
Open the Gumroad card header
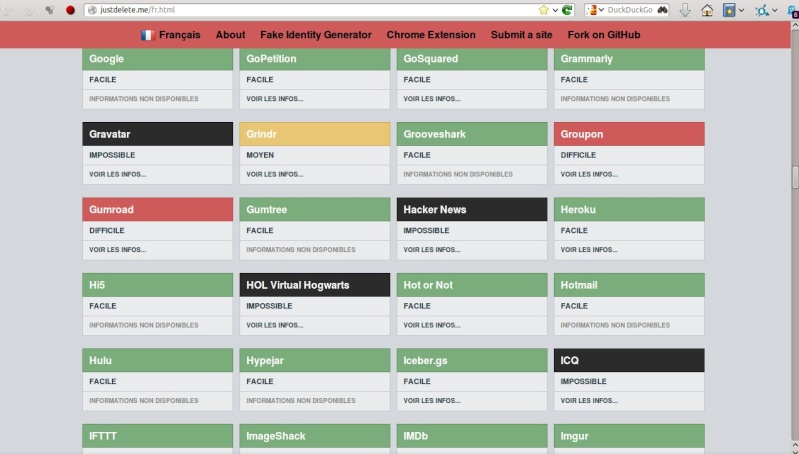157,209
